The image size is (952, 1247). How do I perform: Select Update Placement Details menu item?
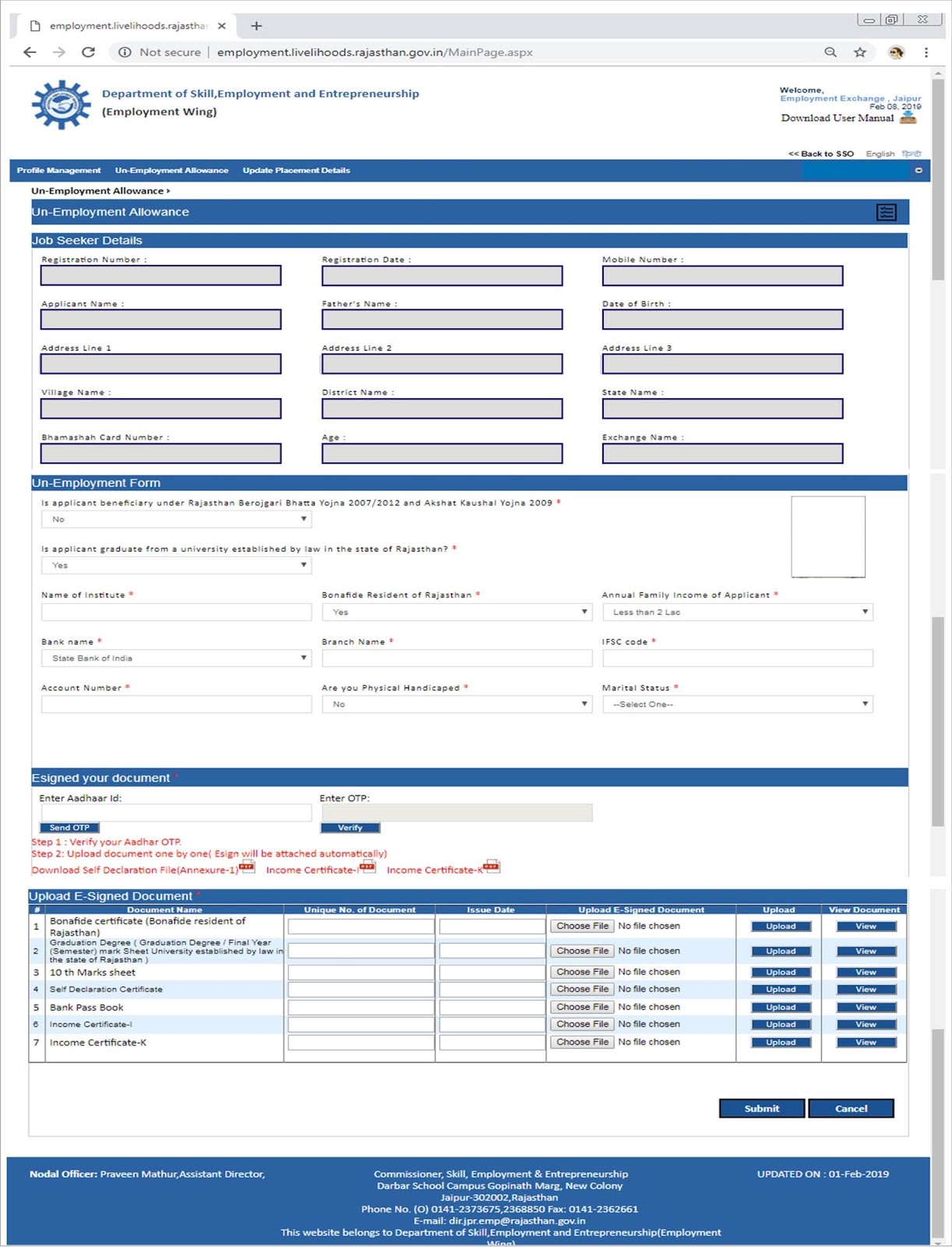click(x=296, y=171)
